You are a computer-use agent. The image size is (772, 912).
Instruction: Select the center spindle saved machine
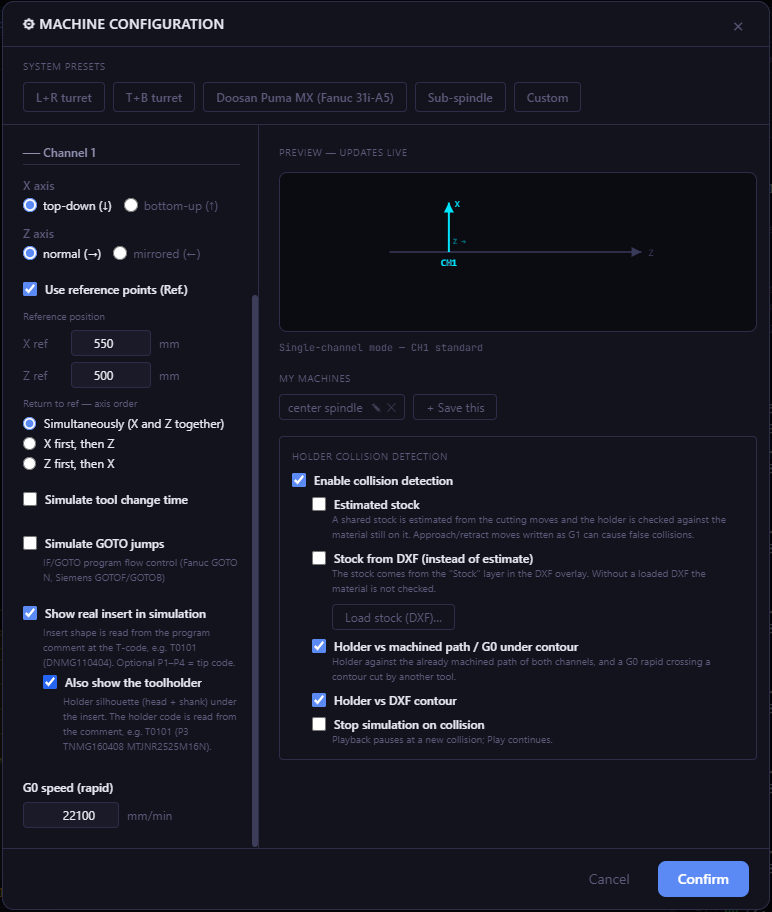click(325, 408)
